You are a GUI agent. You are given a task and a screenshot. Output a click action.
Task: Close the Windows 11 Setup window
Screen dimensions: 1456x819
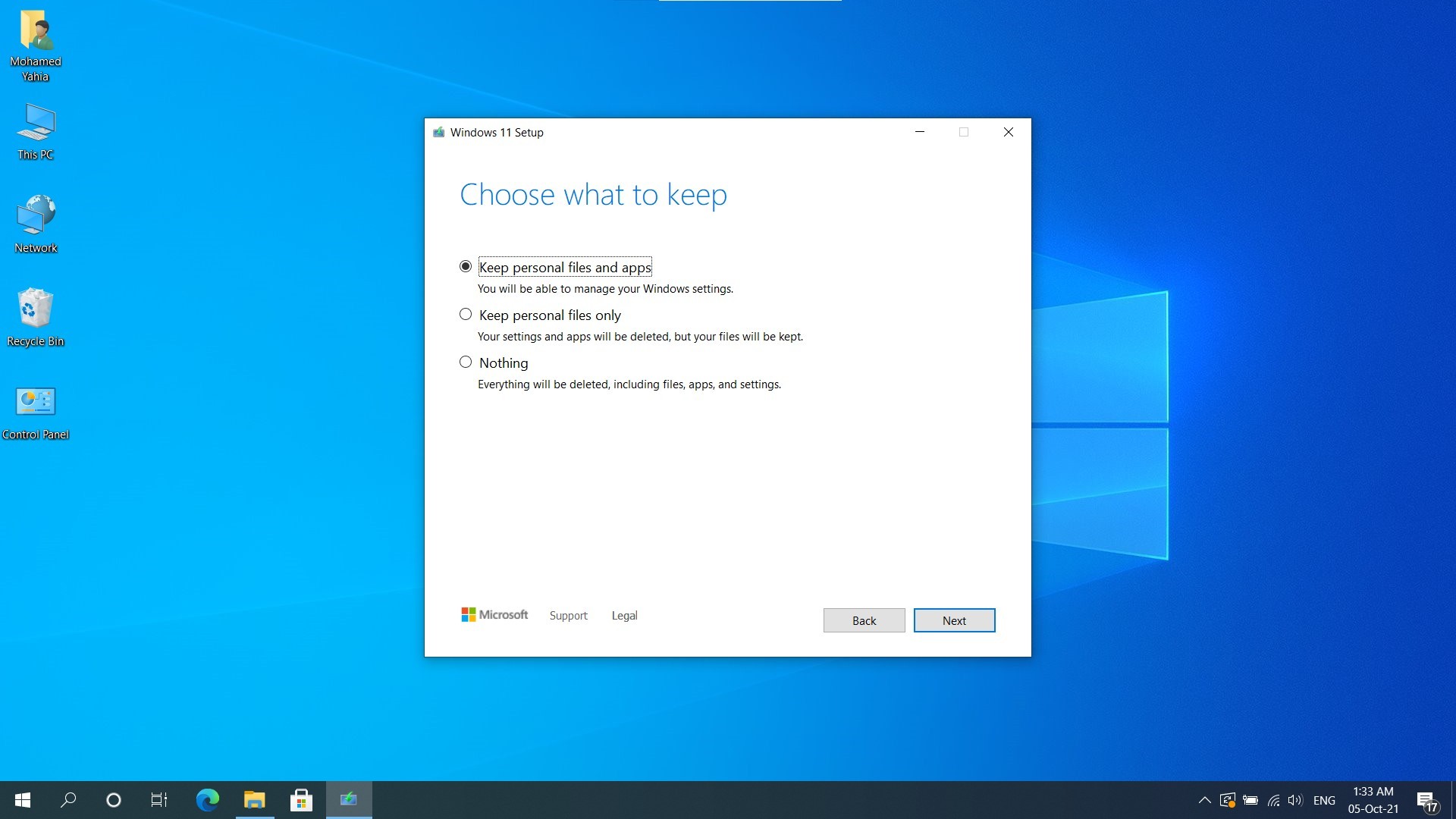[1009, 132]
